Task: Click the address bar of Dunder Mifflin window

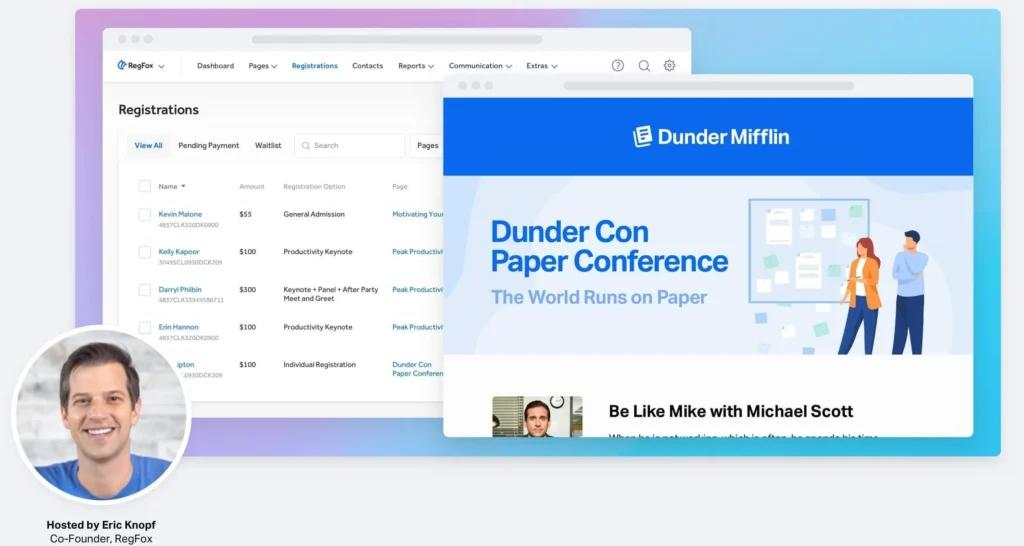Action: coord(709,86)
